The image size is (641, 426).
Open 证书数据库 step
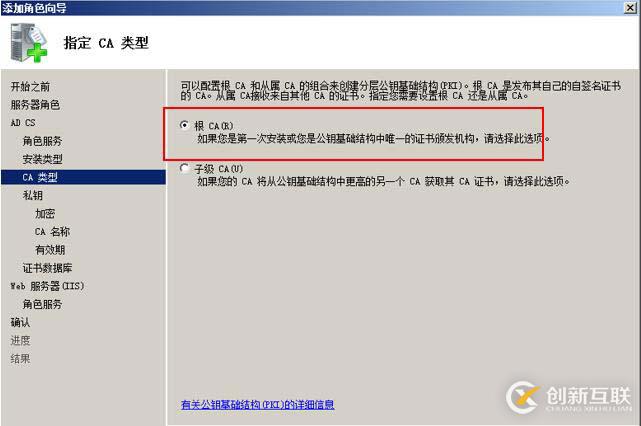coord(47,268)
